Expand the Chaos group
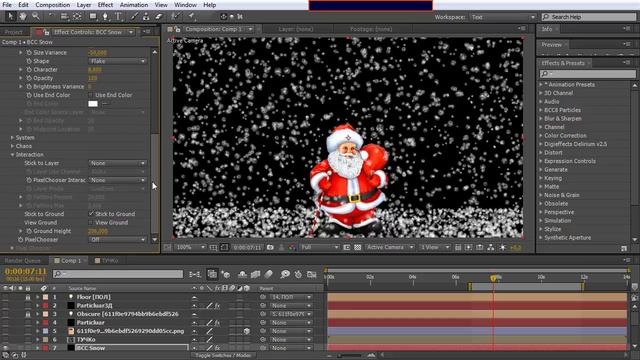The height and width of the screenshot is (360, 640). [x=12, y=146]
